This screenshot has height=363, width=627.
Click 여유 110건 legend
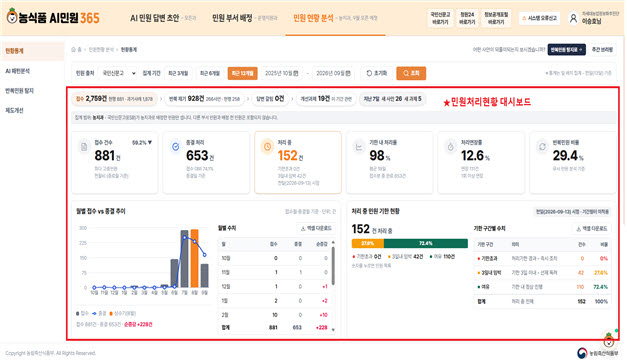(442, 257)
